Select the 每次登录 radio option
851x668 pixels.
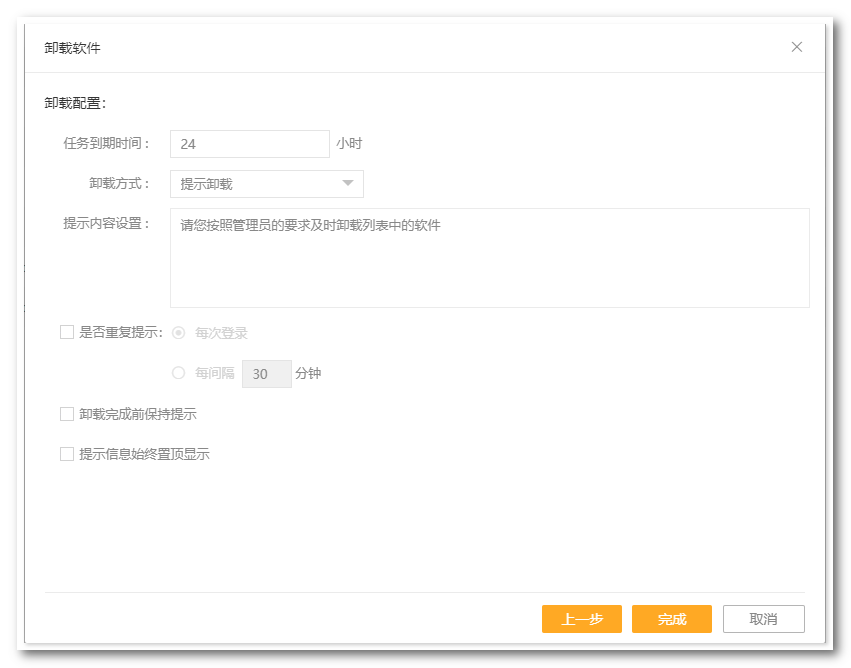[179, 333]
